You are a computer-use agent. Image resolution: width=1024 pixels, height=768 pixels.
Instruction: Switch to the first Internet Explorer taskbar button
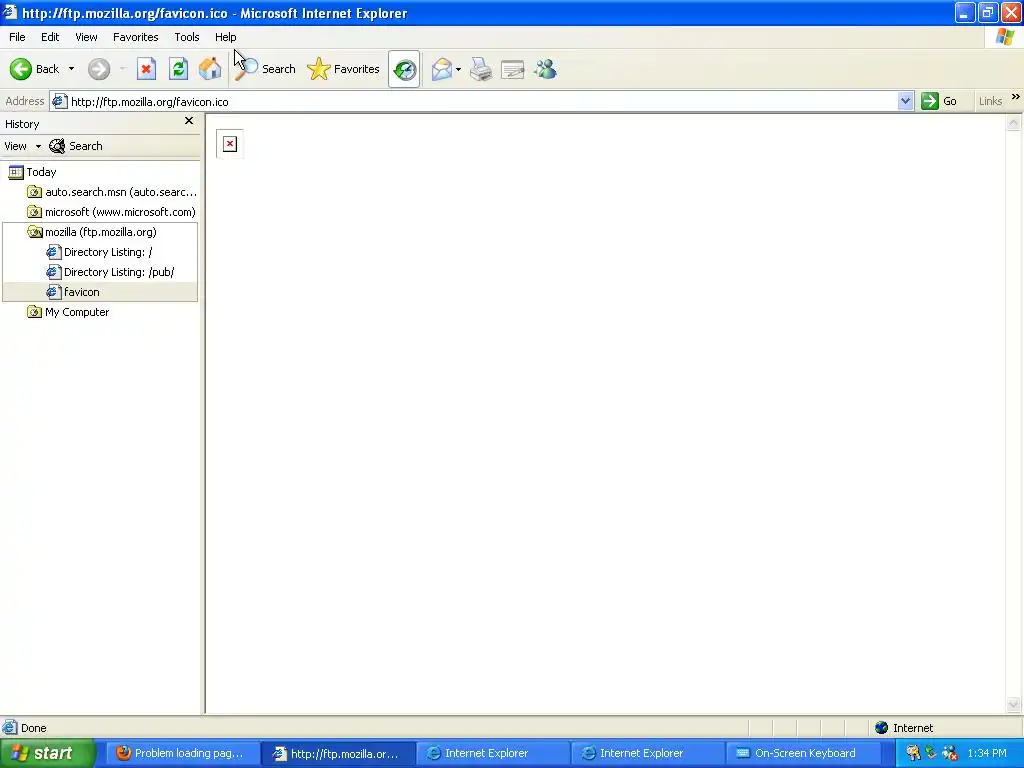pyautogui.click(x=492, y=754)
